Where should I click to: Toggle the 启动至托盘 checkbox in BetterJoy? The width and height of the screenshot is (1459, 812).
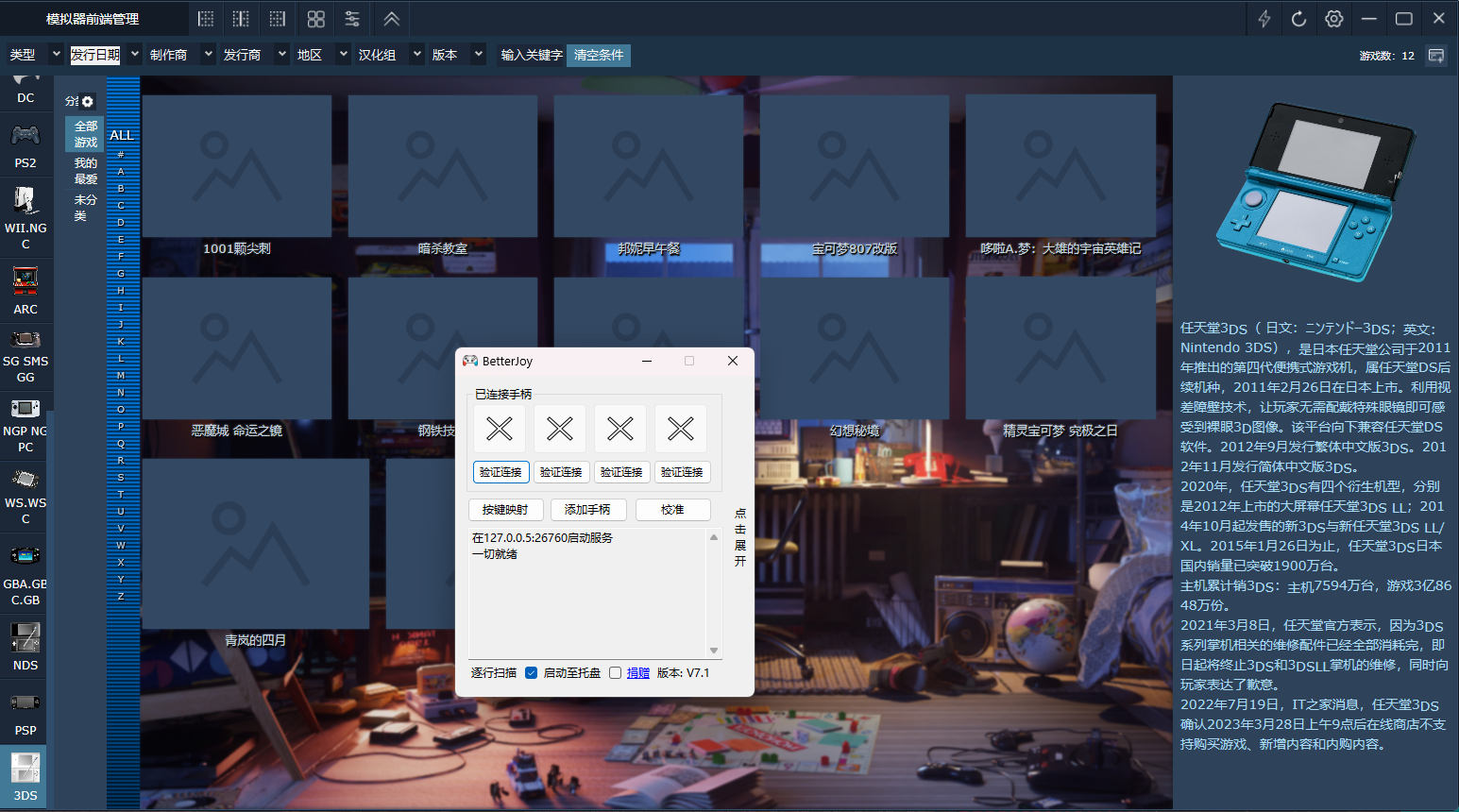pyautogui.click(x=615, y=673)
